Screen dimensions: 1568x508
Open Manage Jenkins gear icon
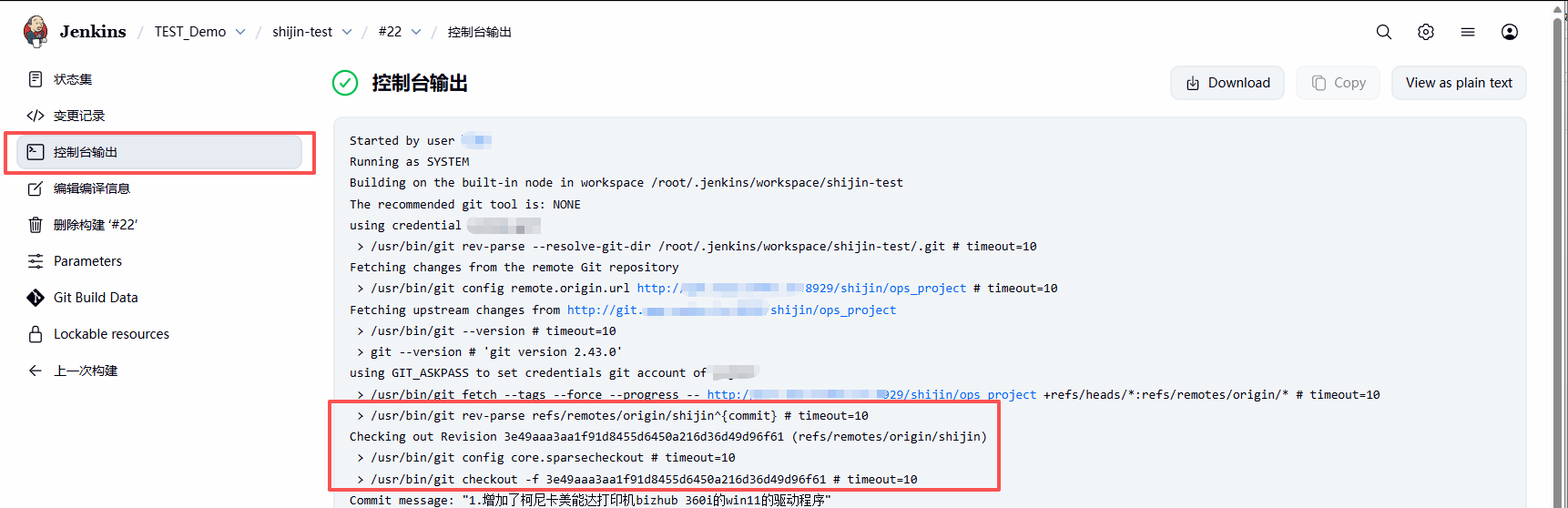click(1426, 32)
